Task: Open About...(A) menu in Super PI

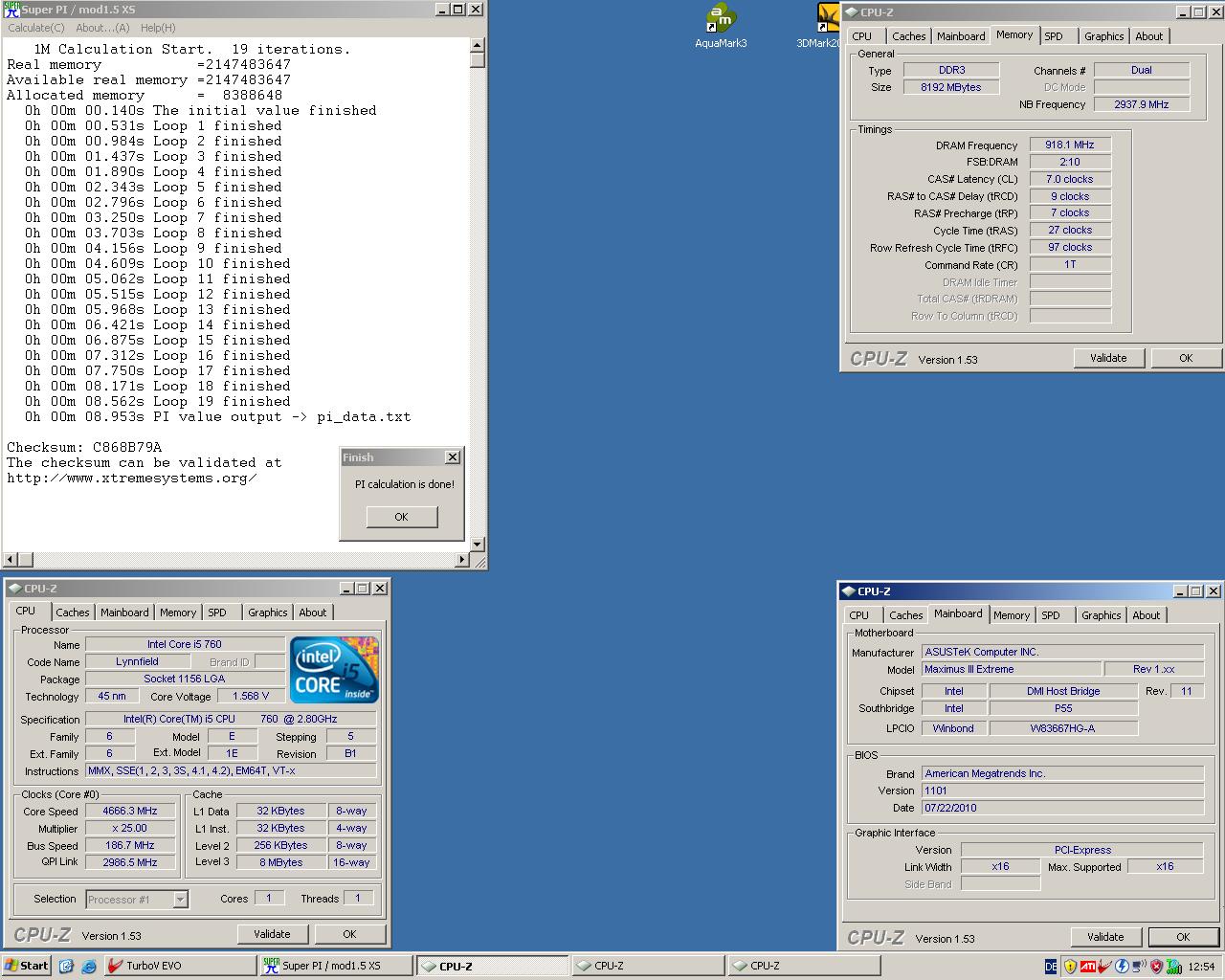Action: pyautogui.click(x=102, y=28)
